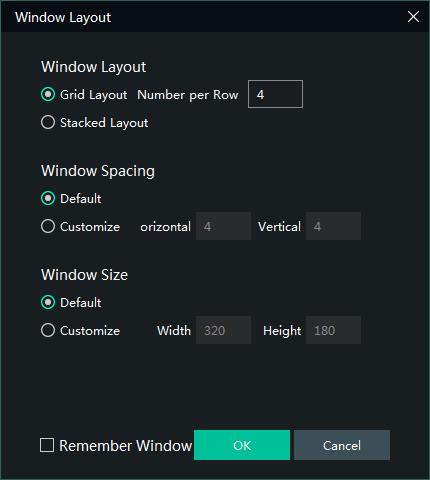Click the Horizontal spacing field
430x480 pixels.
coord(223,226)
